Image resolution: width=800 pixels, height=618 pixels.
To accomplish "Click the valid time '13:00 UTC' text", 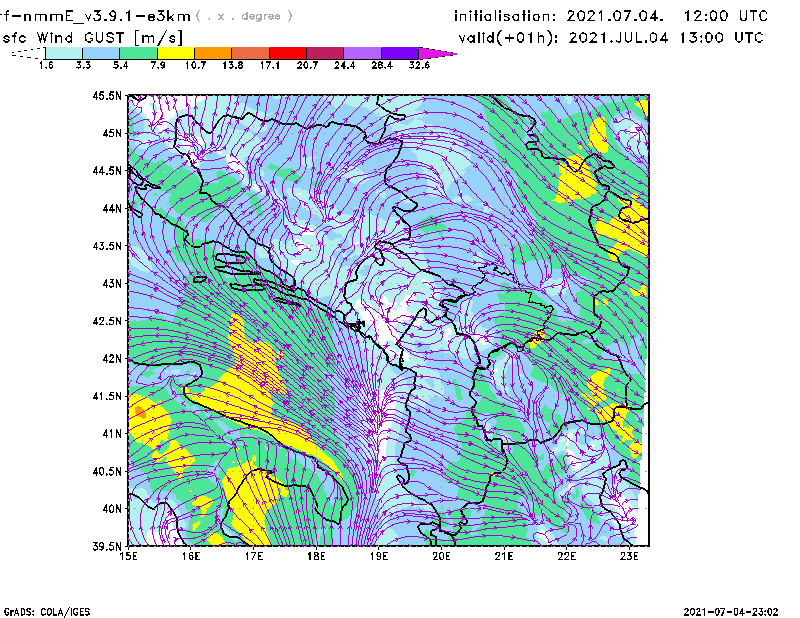I will pyautogui.click(x=721, y=38).
